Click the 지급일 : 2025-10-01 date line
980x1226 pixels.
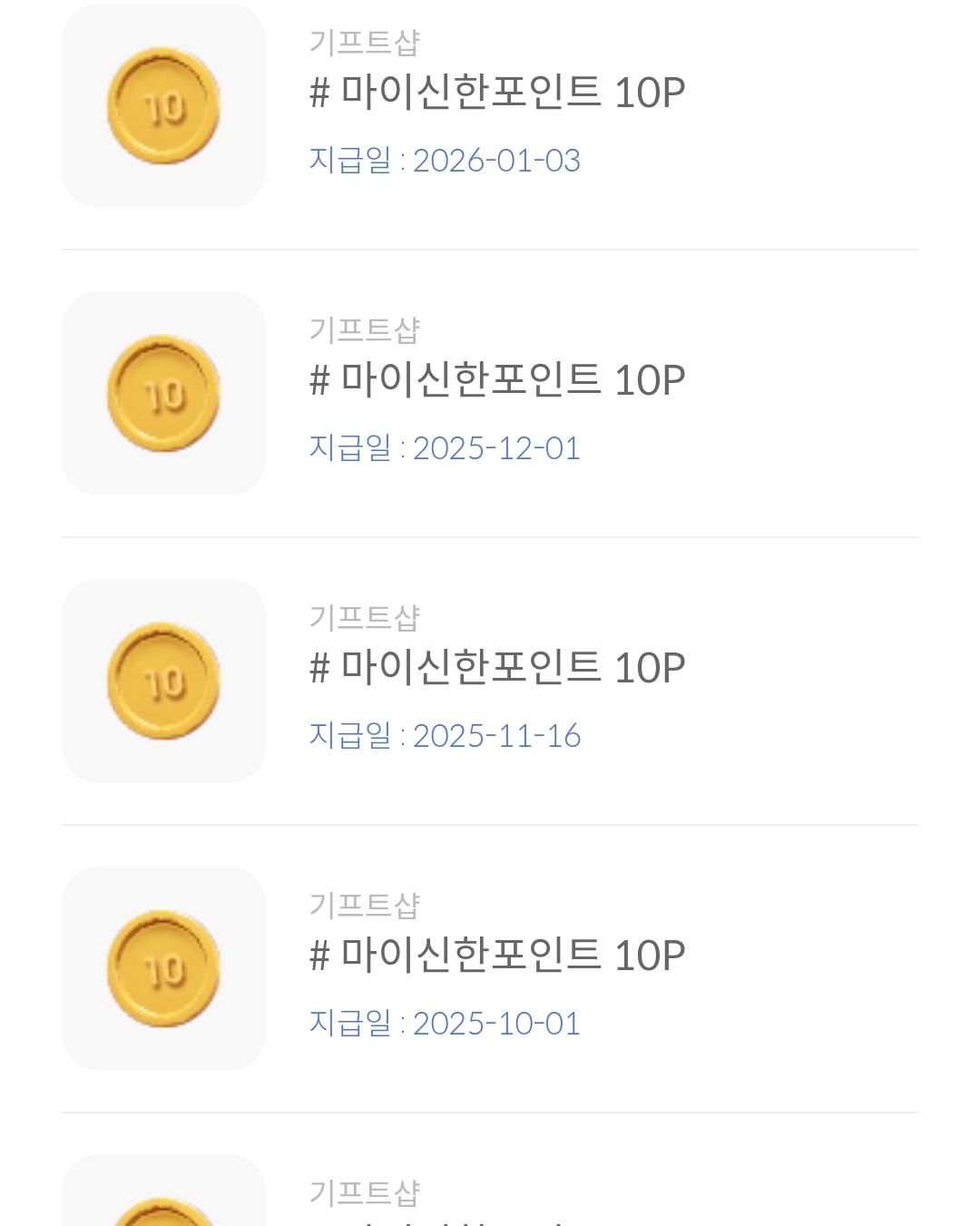(x=445, y=1024)
